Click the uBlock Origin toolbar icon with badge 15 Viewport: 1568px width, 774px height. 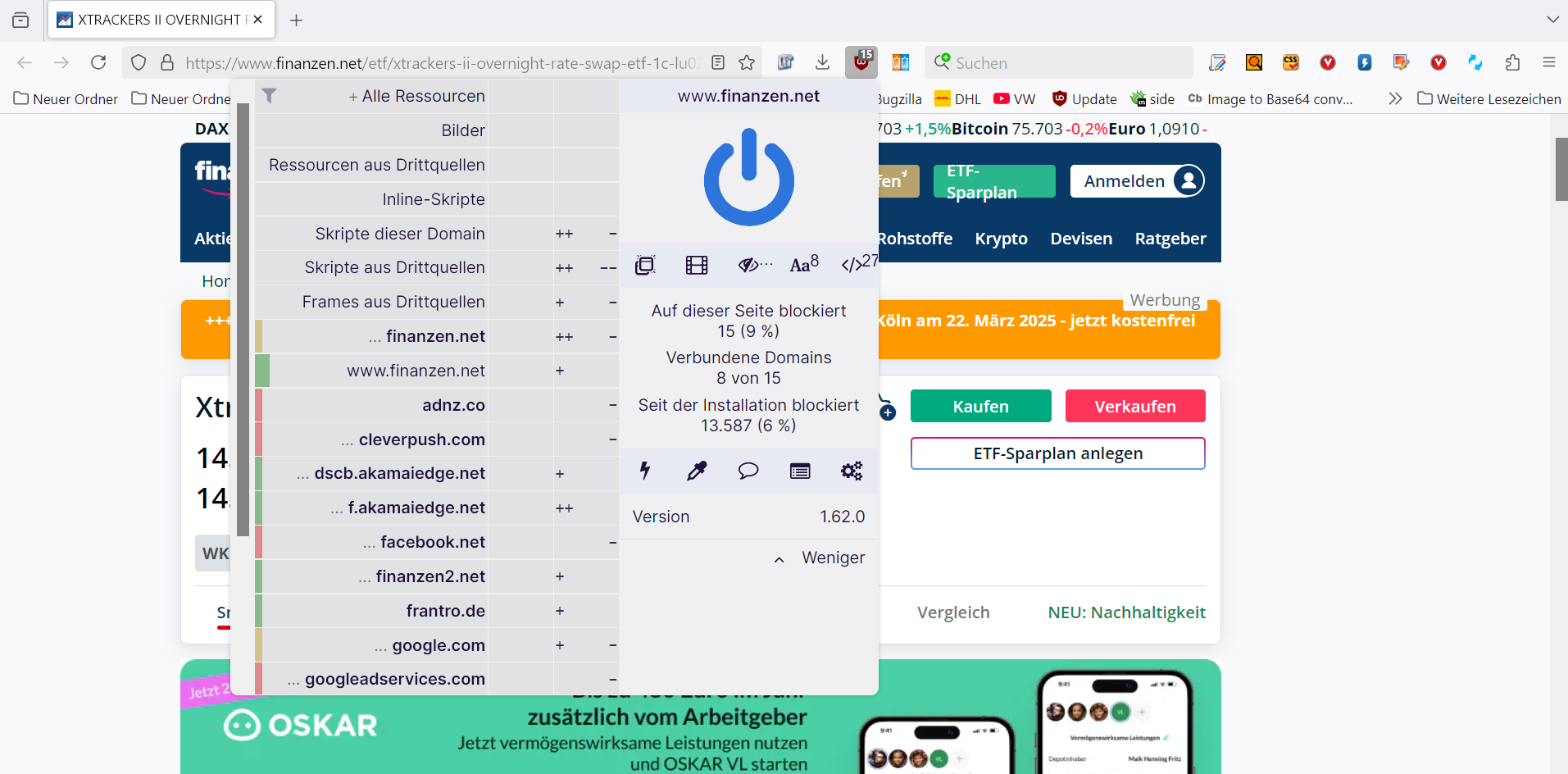(861, 62)
